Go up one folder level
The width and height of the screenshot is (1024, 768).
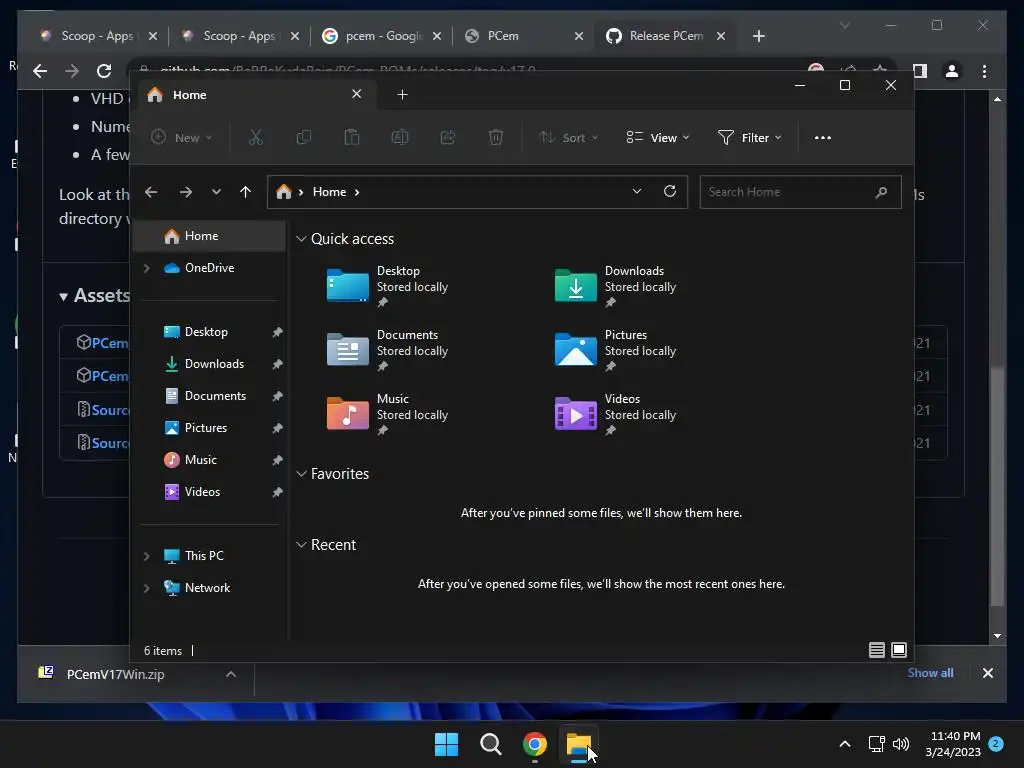(245, 192)
